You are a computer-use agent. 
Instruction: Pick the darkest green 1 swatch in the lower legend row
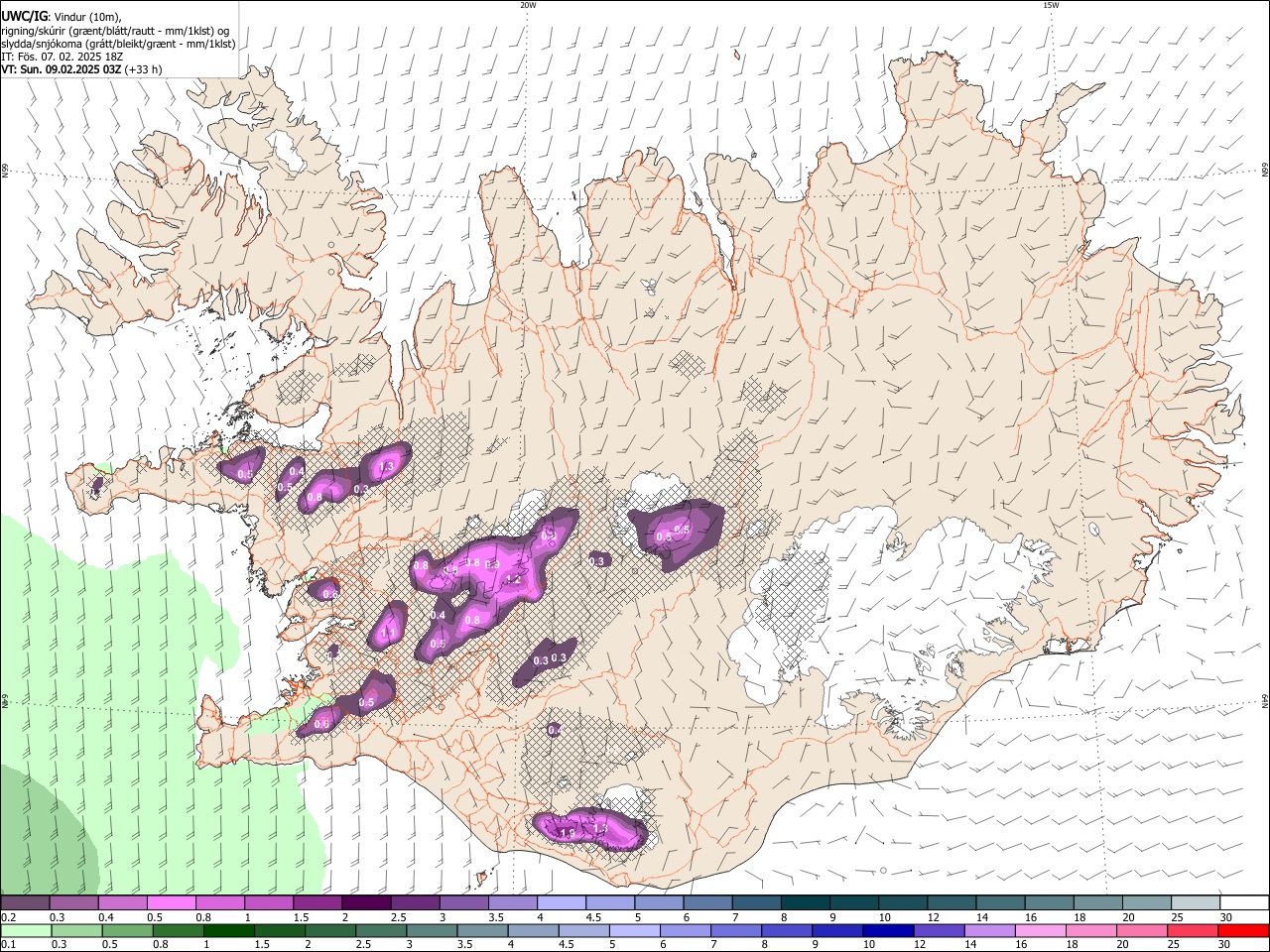click(228, 931)
